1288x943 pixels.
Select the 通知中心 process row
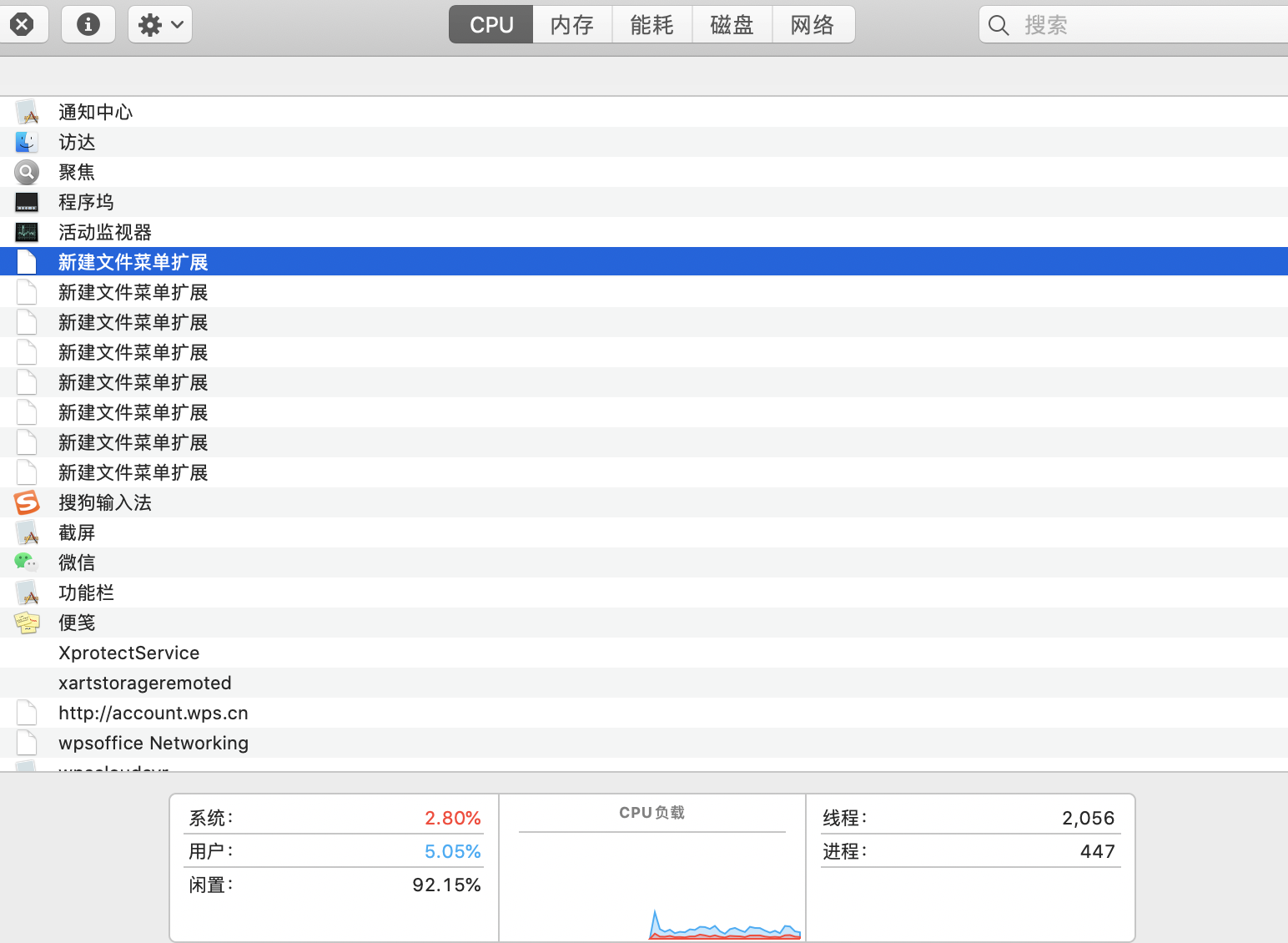coord(96,113)
